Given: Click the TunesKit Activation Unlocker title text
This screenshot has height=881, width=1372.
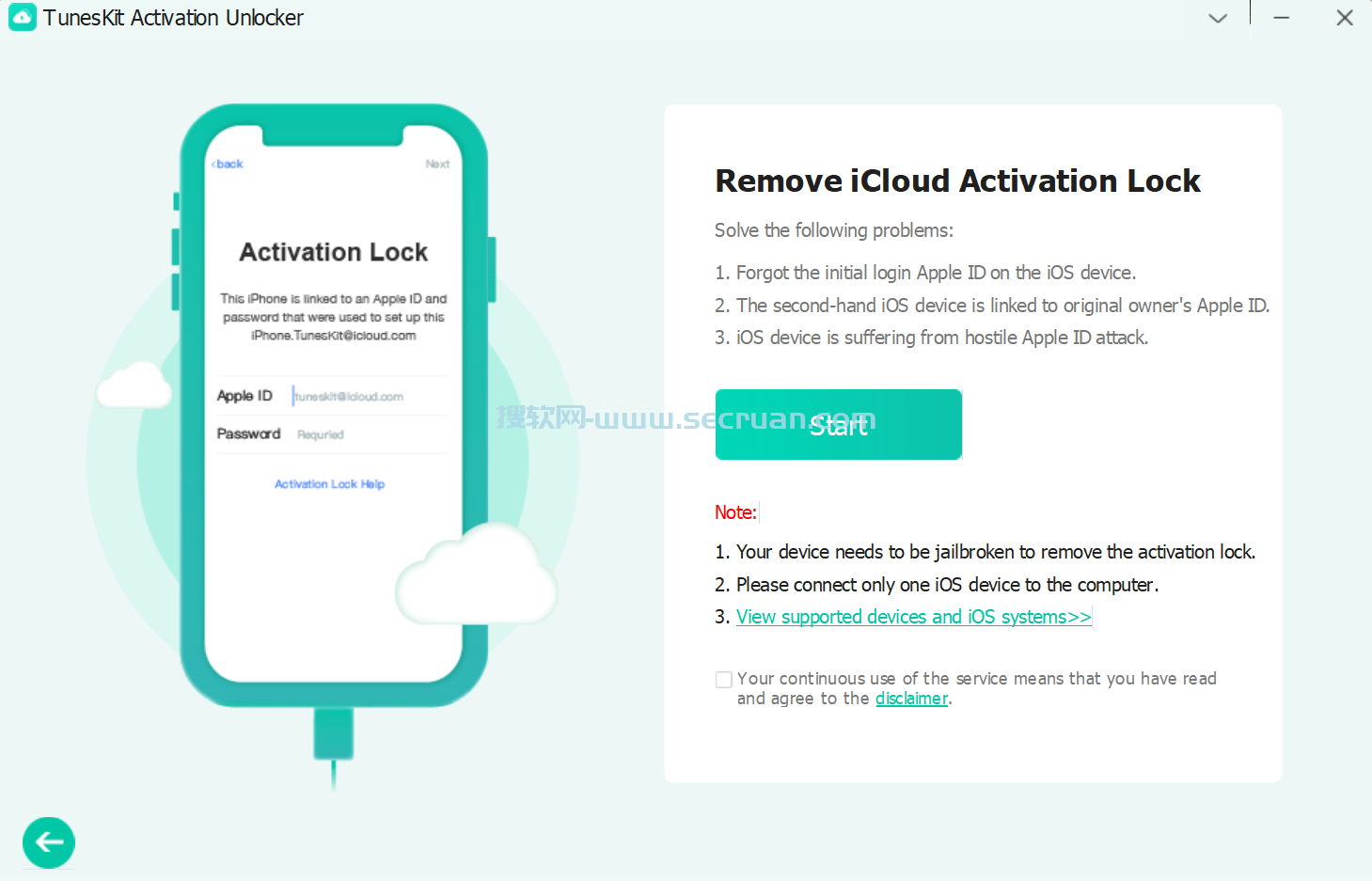Looking at the screenshot, I should coord(173,18).
